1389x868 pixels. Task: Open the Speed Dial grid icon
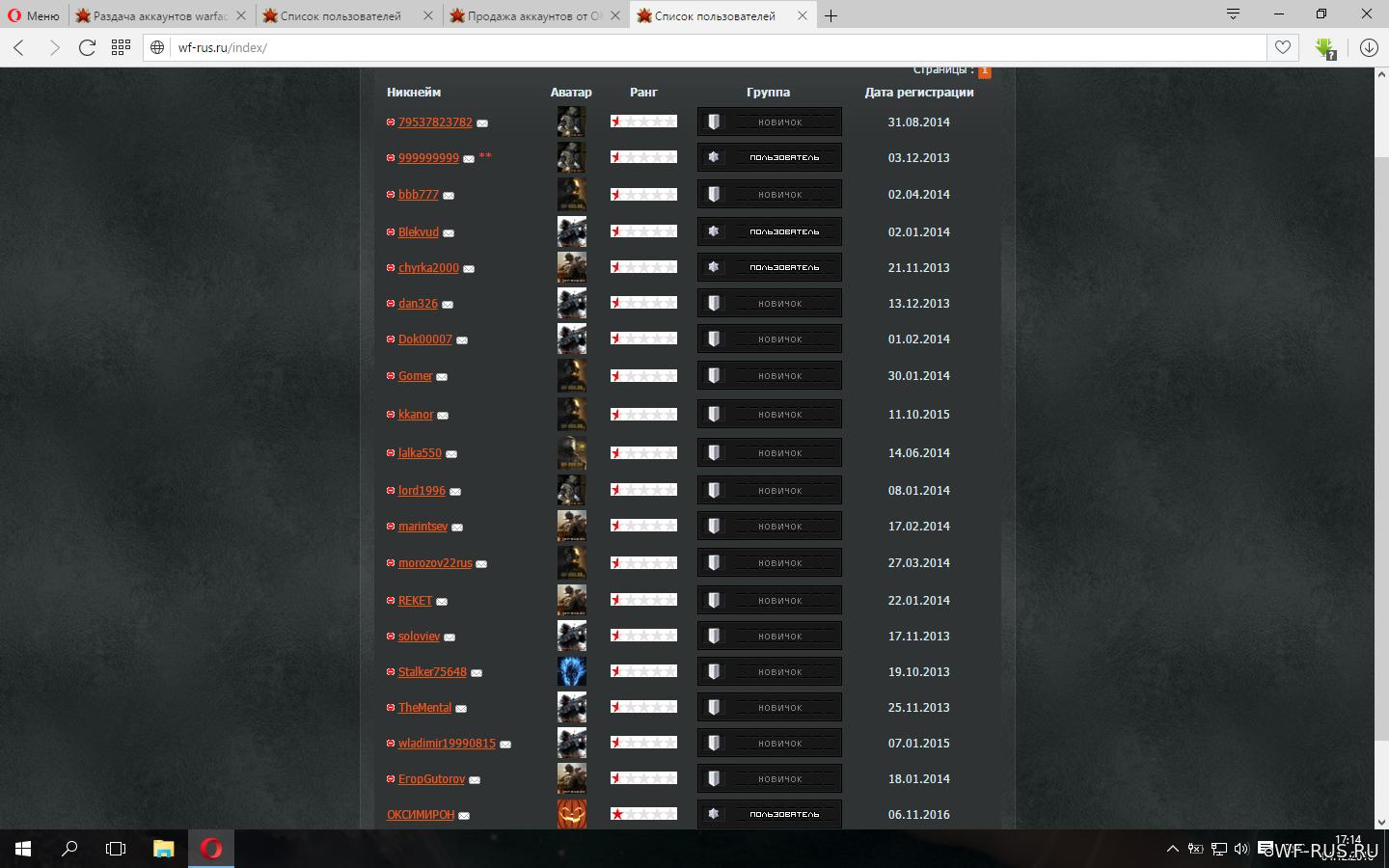[121, 47]
